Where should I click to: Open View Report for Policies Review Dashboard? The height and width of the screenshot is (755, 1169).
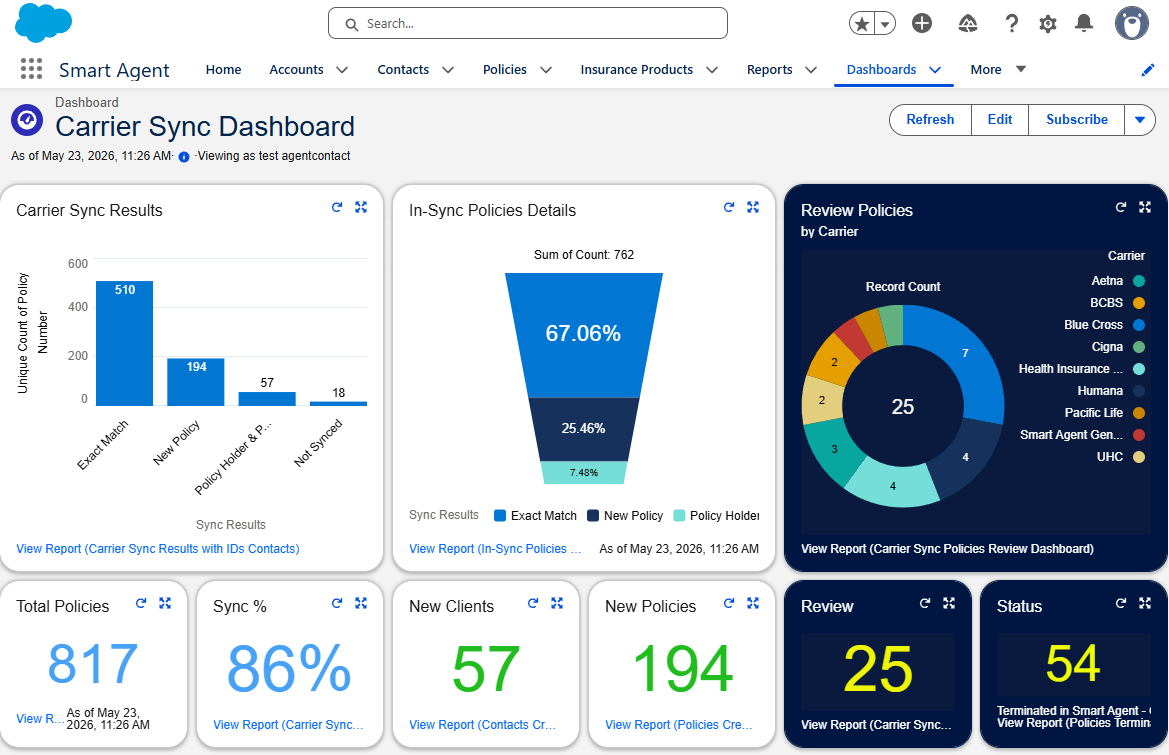947,549
